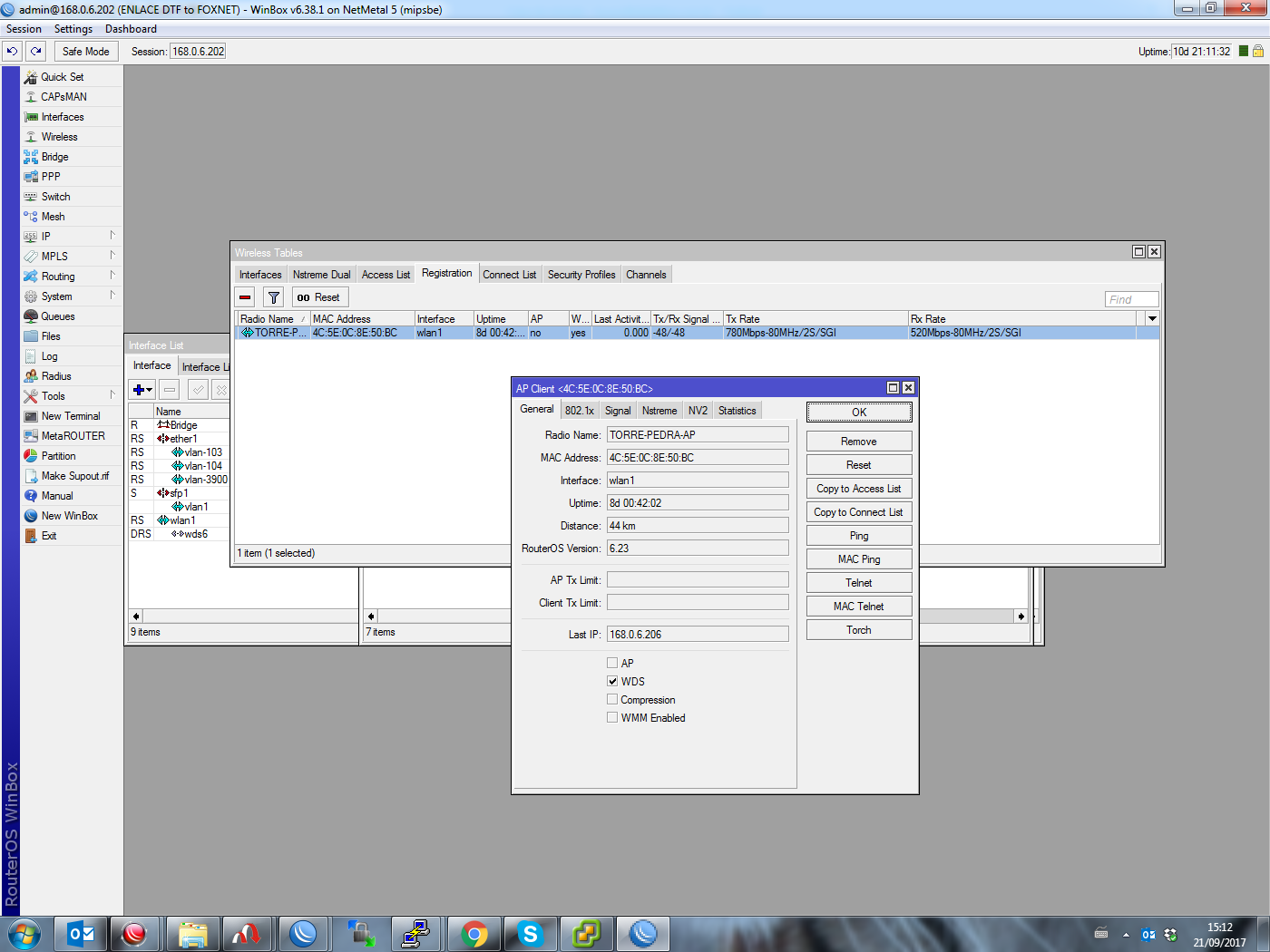Click the Radio Name field
The height and width of the screenshot is (952, 1270).
[x=698, y=435]
